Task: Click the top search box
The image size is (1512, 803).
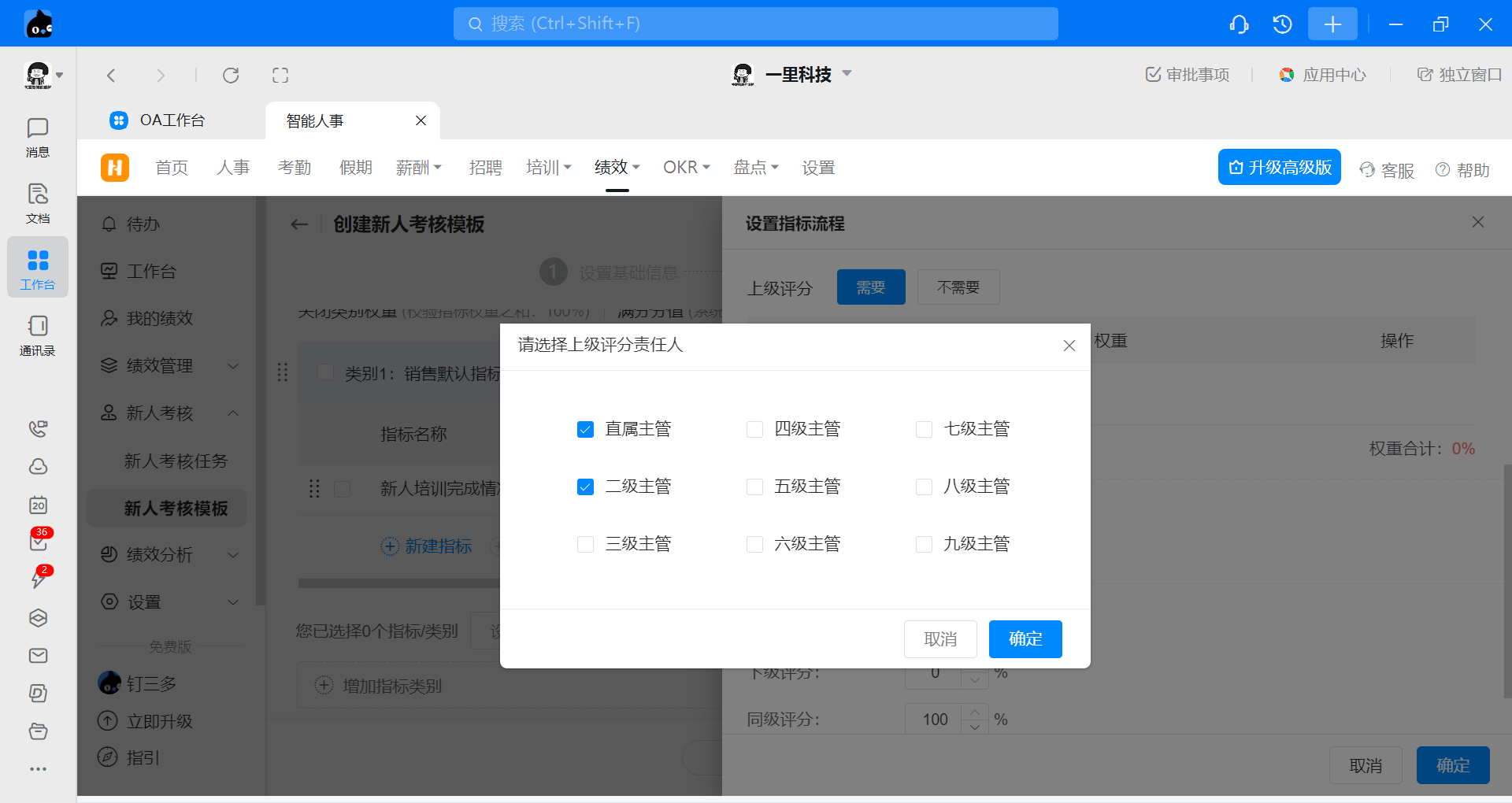Action: [x=755, y=24]
